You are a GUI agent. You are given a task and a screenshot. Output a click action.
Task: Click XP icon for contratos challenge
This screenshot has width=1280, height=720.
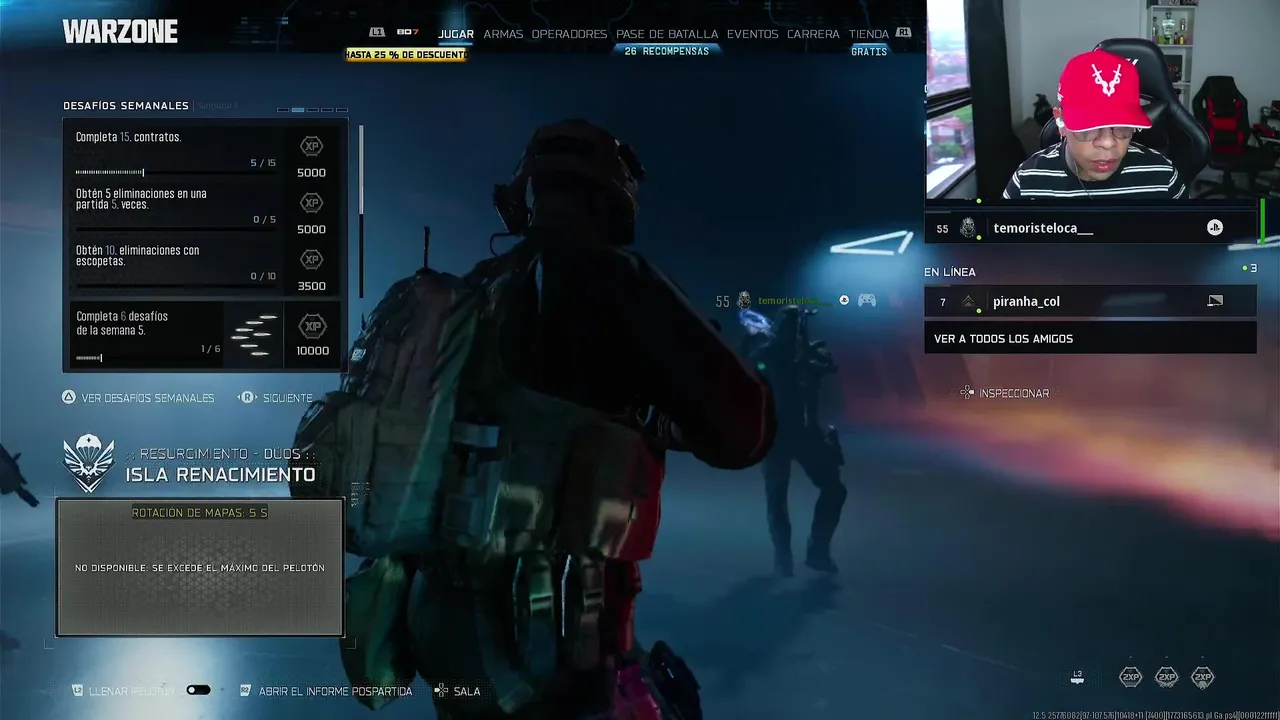point(312,146)
